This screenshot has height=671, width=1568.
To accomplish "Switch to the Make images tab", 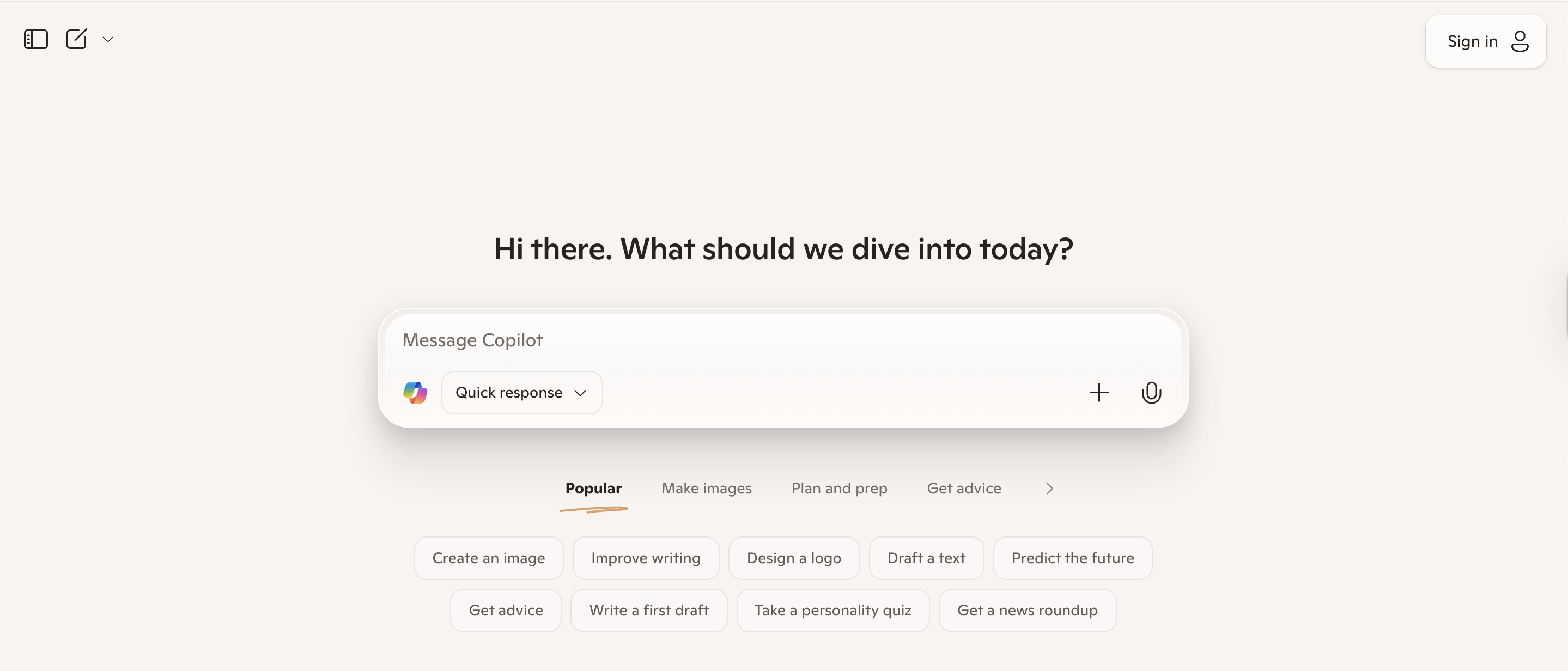I will [706, 489].
